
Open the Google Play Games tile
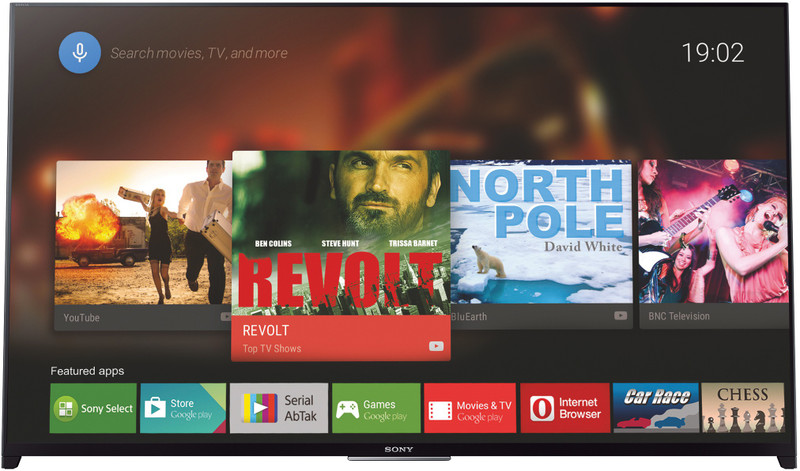pyautogui.click(x=376, y=408)
